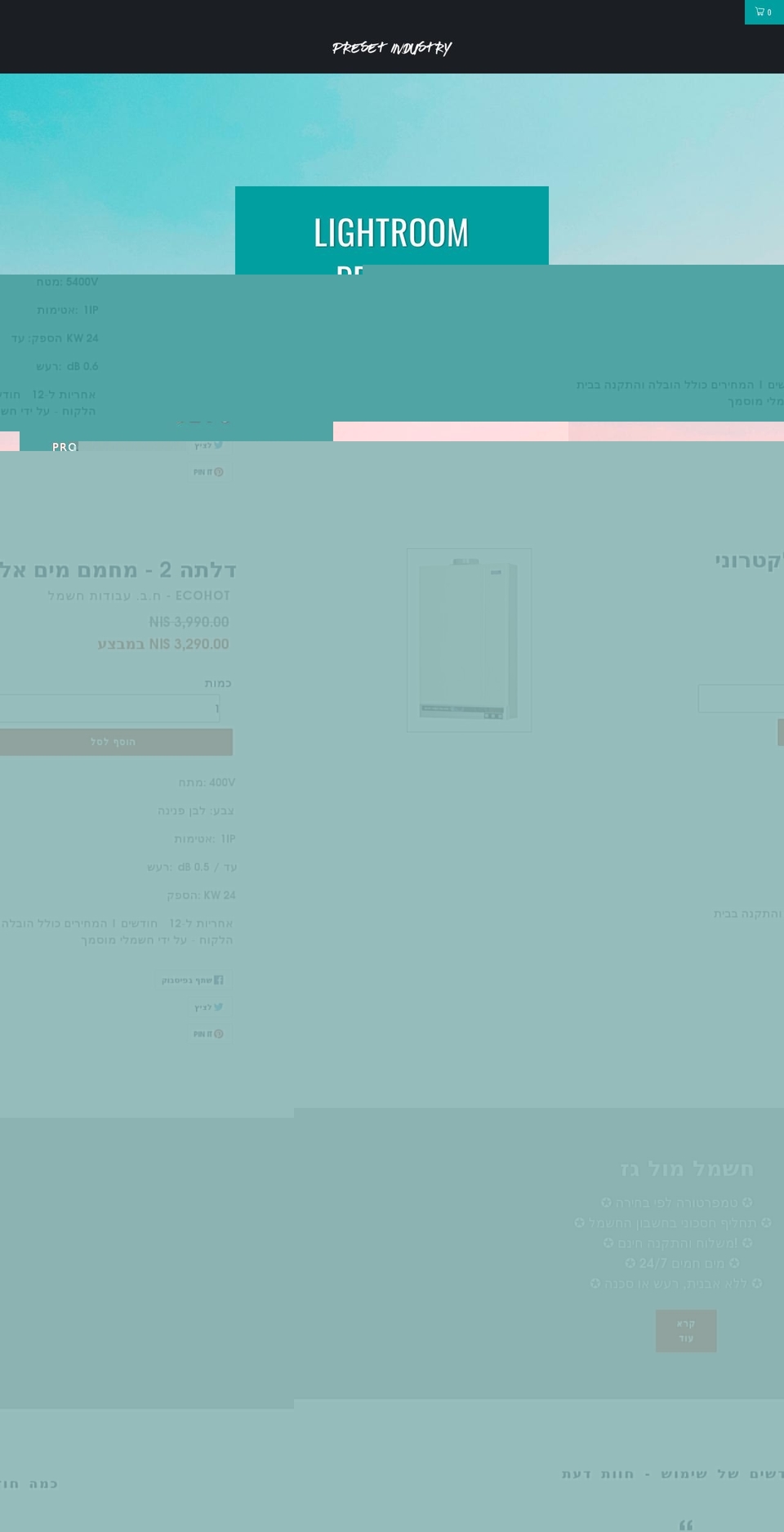Click the water heater product thumbnail

(x=469, y=640)
